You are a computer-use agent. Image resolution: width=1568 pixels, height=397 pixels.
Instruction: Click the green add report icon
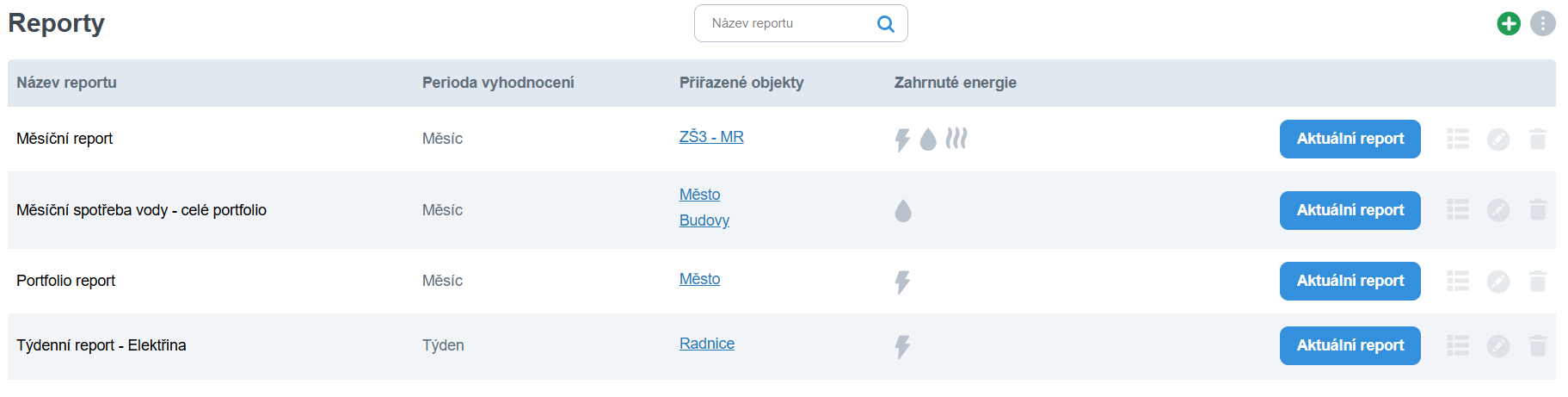pos(1509,23)
